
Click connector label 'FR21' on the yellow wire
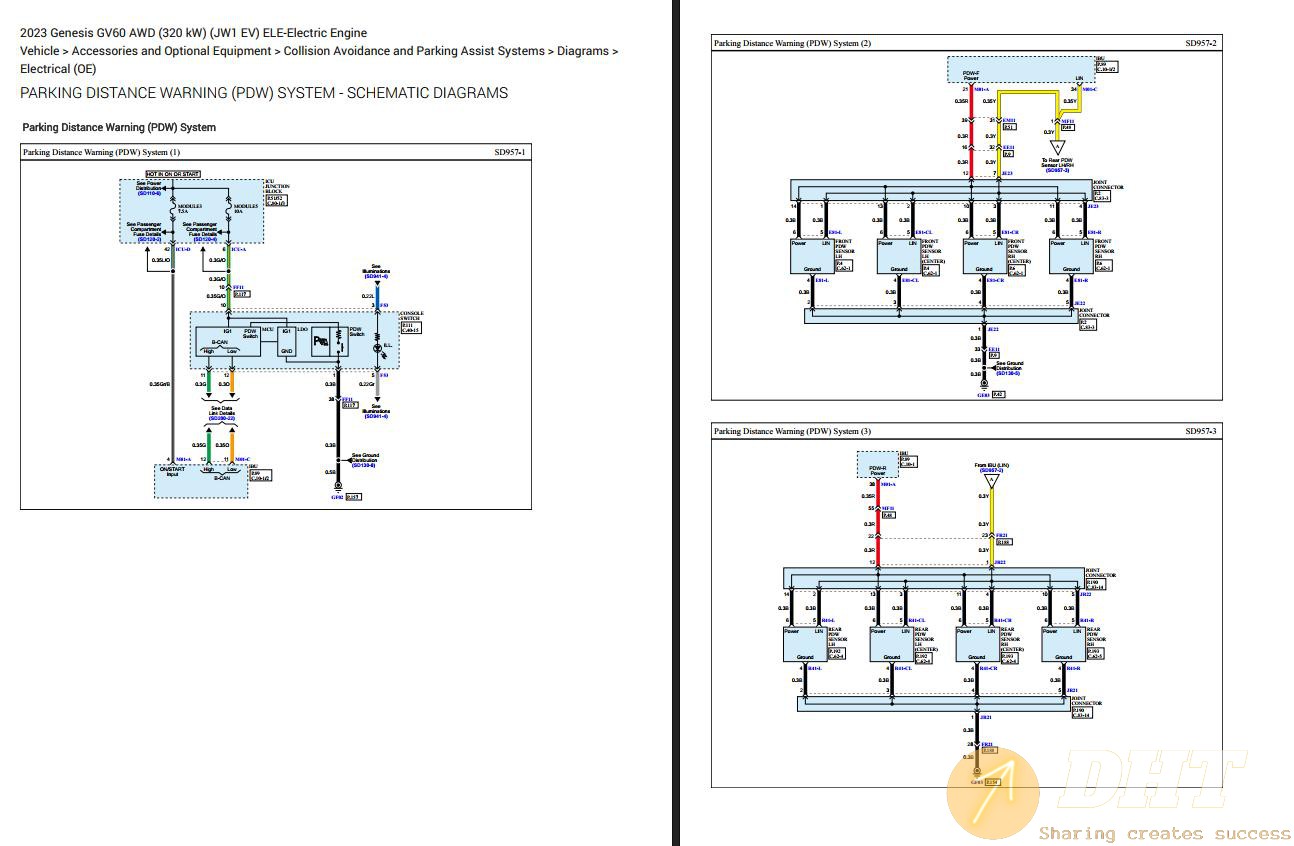[x=1002, y=535]
